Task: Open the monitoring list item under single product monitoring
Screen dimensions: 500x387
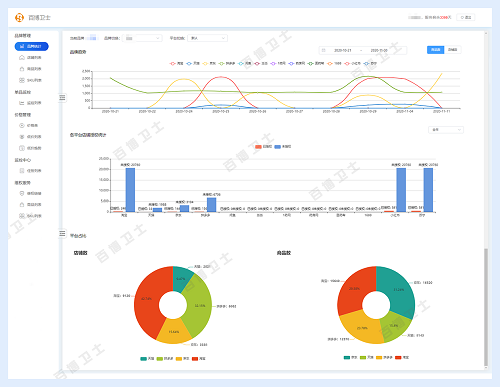Action: [30, 103]
